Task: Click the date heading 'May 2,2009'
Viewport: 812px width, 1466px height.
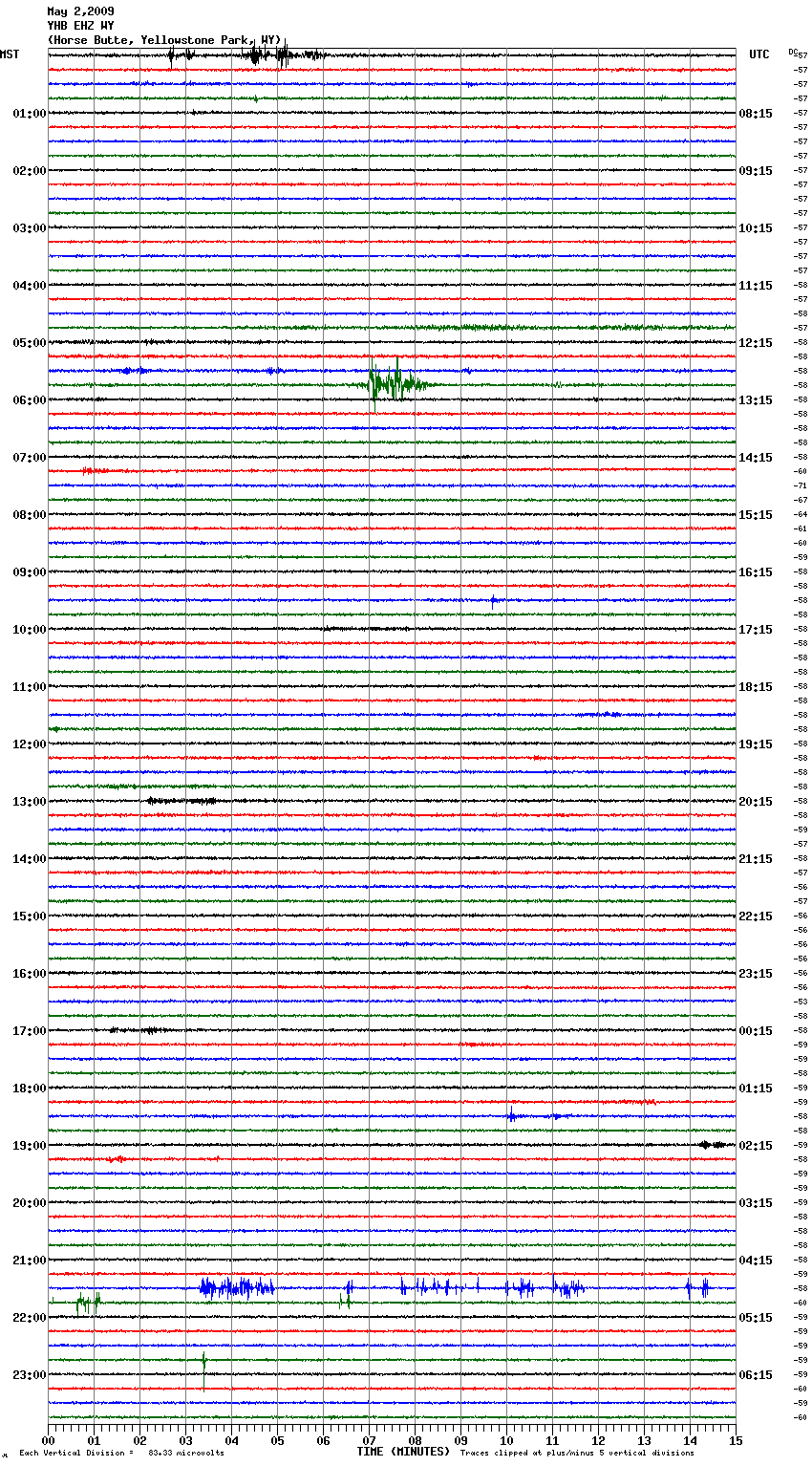Action: [x=80, y=11]
